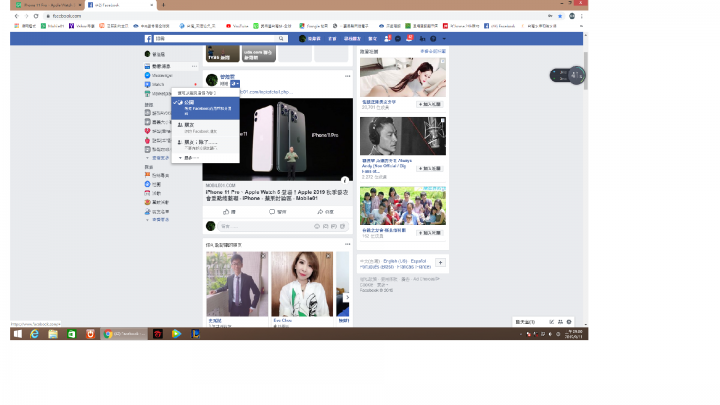Dismiss the man in suit friend suggestion

[x=264, y=256]
